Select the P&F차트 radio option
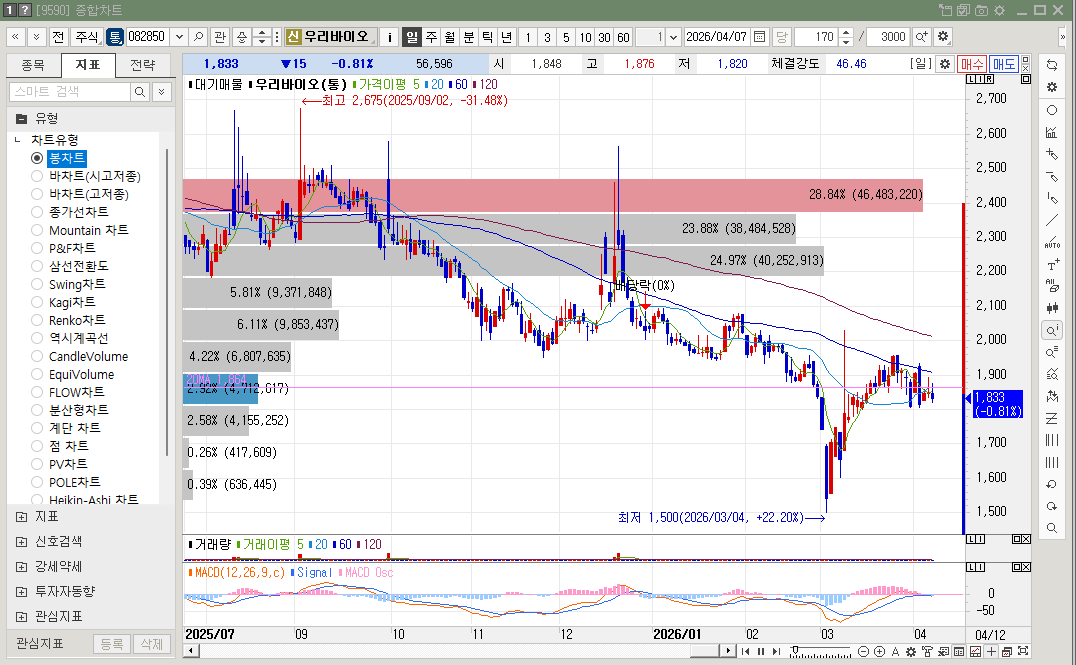Viewport: 1076px width, 665px height. point(37,248)
